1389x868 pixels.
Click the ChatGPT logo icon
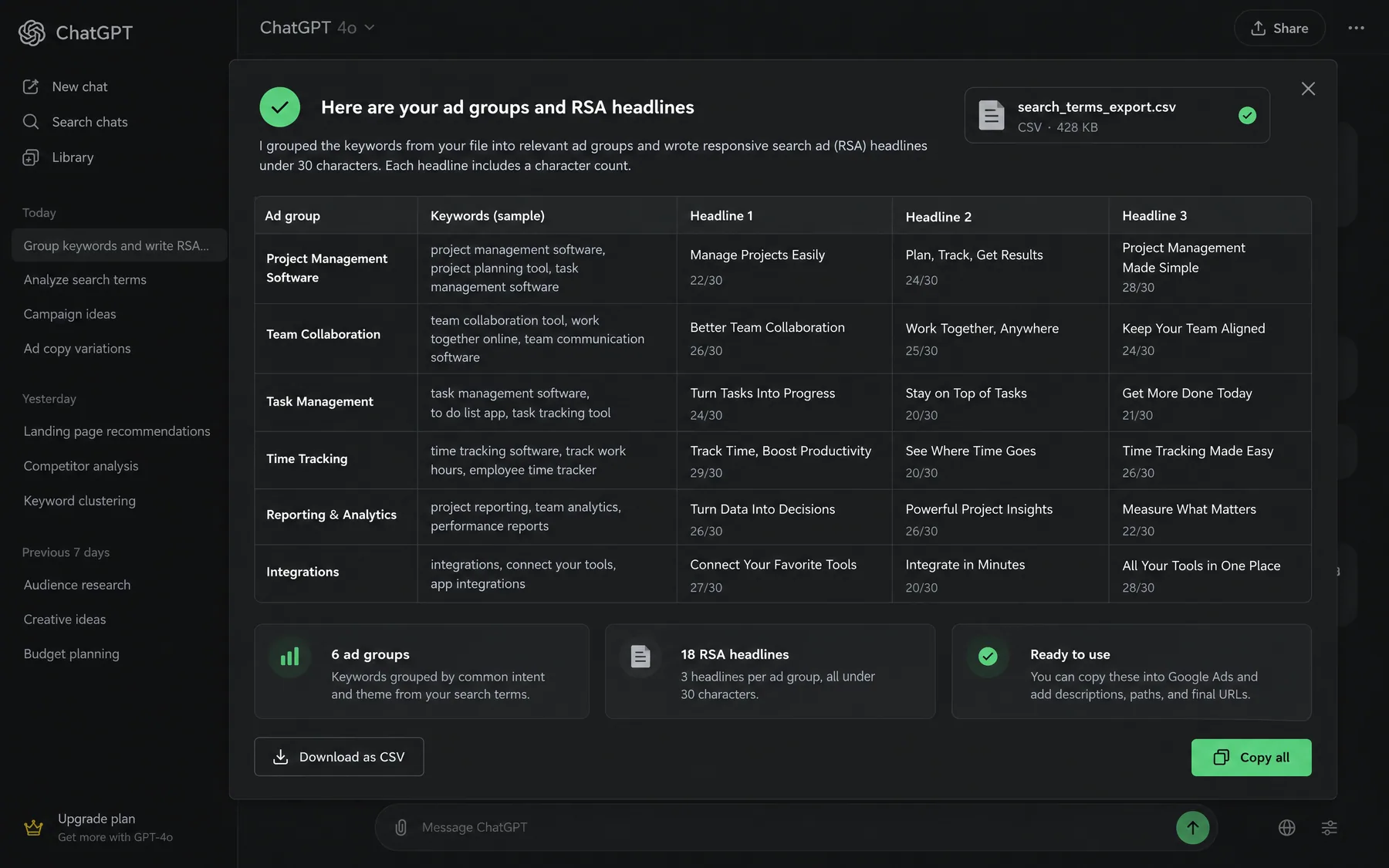32,32
